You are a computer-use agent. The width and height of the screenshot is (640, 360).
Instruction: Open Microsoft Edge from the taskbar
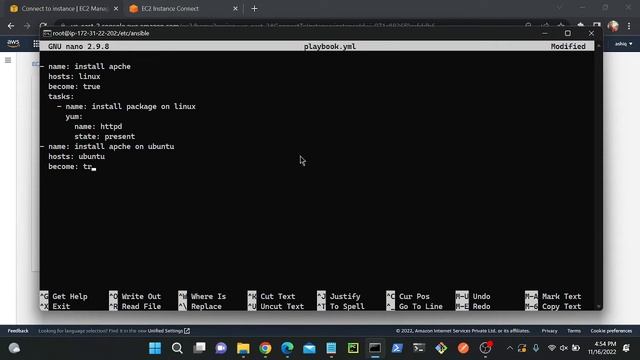coord(287,348)
